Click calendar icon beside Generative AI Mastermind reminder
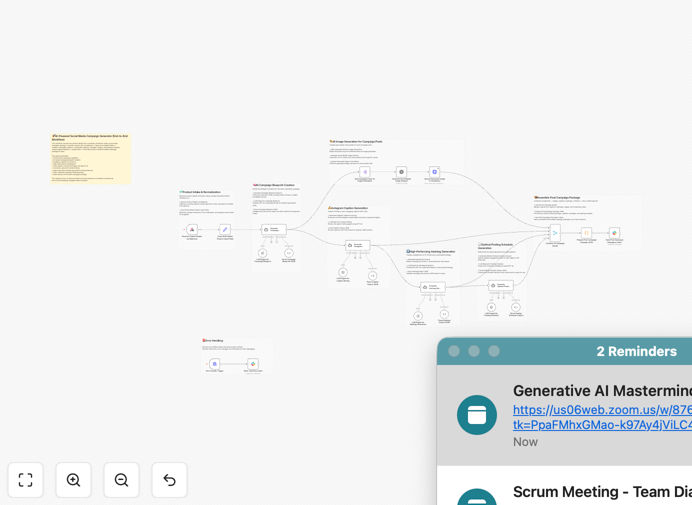The width and height of the screenshot is (692, 505). (477, 415)
